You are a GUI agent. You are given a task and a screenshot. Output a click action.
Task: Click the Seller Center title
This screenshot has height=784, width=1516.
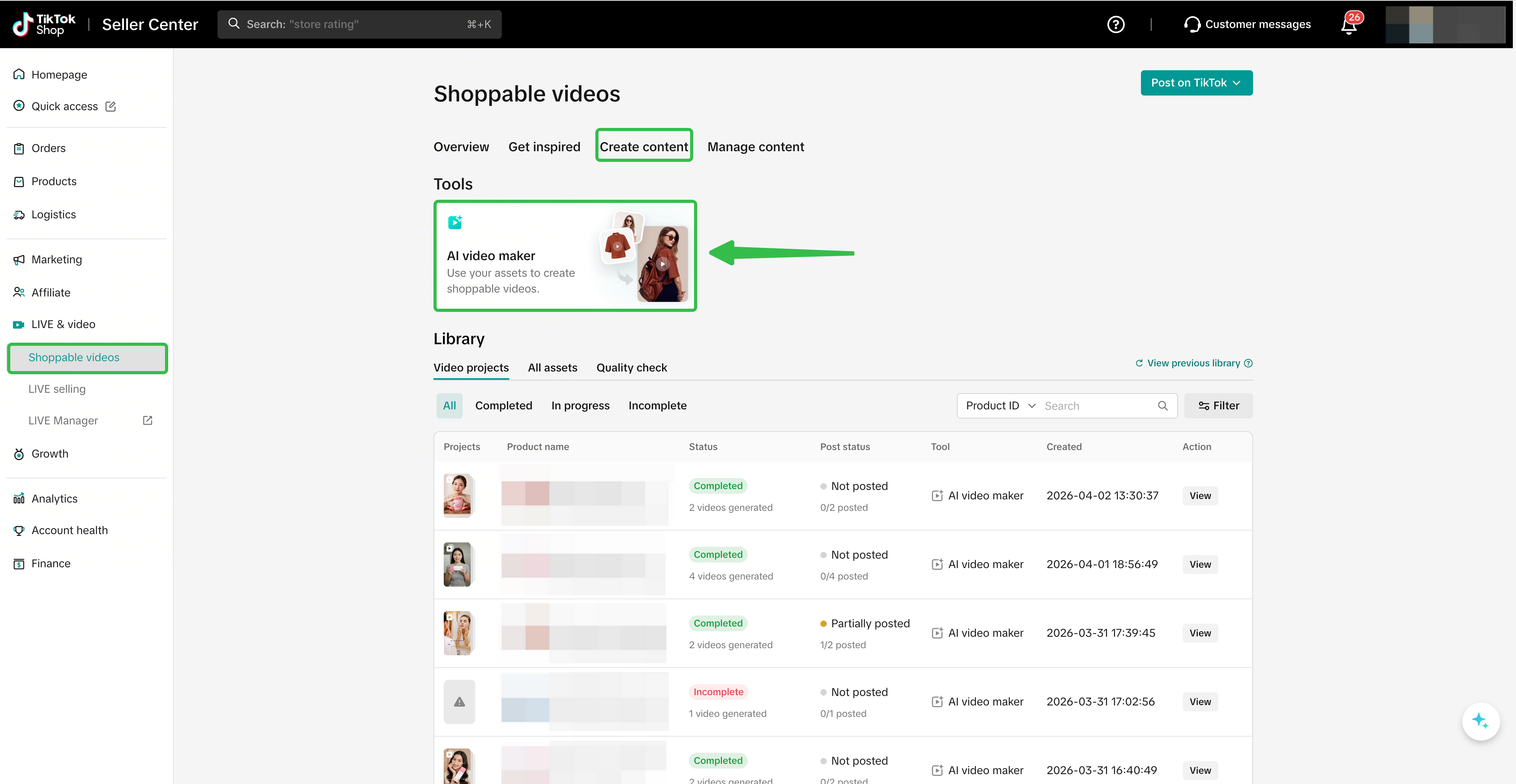click(150, 24)
